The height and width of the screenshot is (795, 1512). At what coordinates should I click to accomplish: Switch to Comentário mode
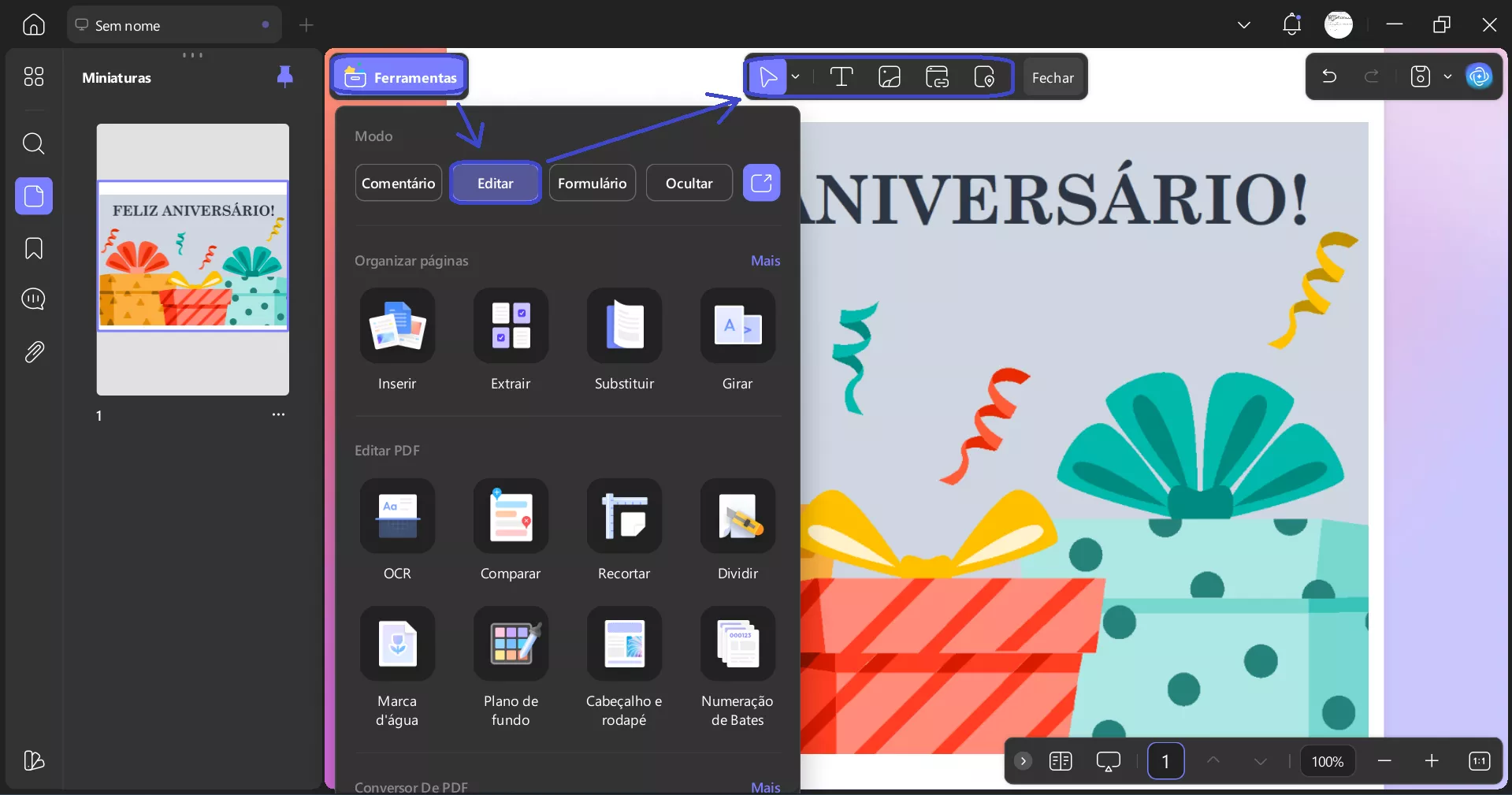398,182
